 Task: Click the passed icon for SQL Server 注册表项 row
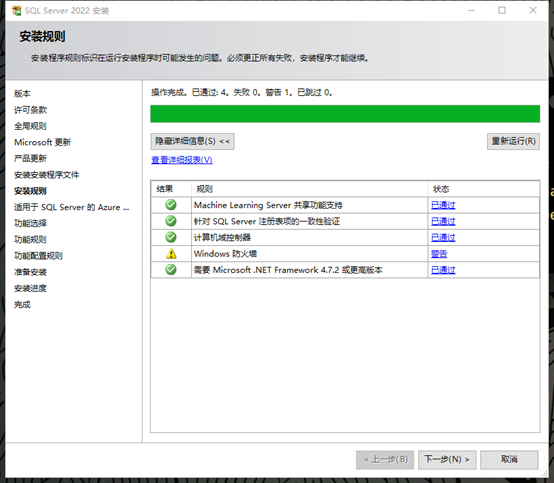point(171,221)
